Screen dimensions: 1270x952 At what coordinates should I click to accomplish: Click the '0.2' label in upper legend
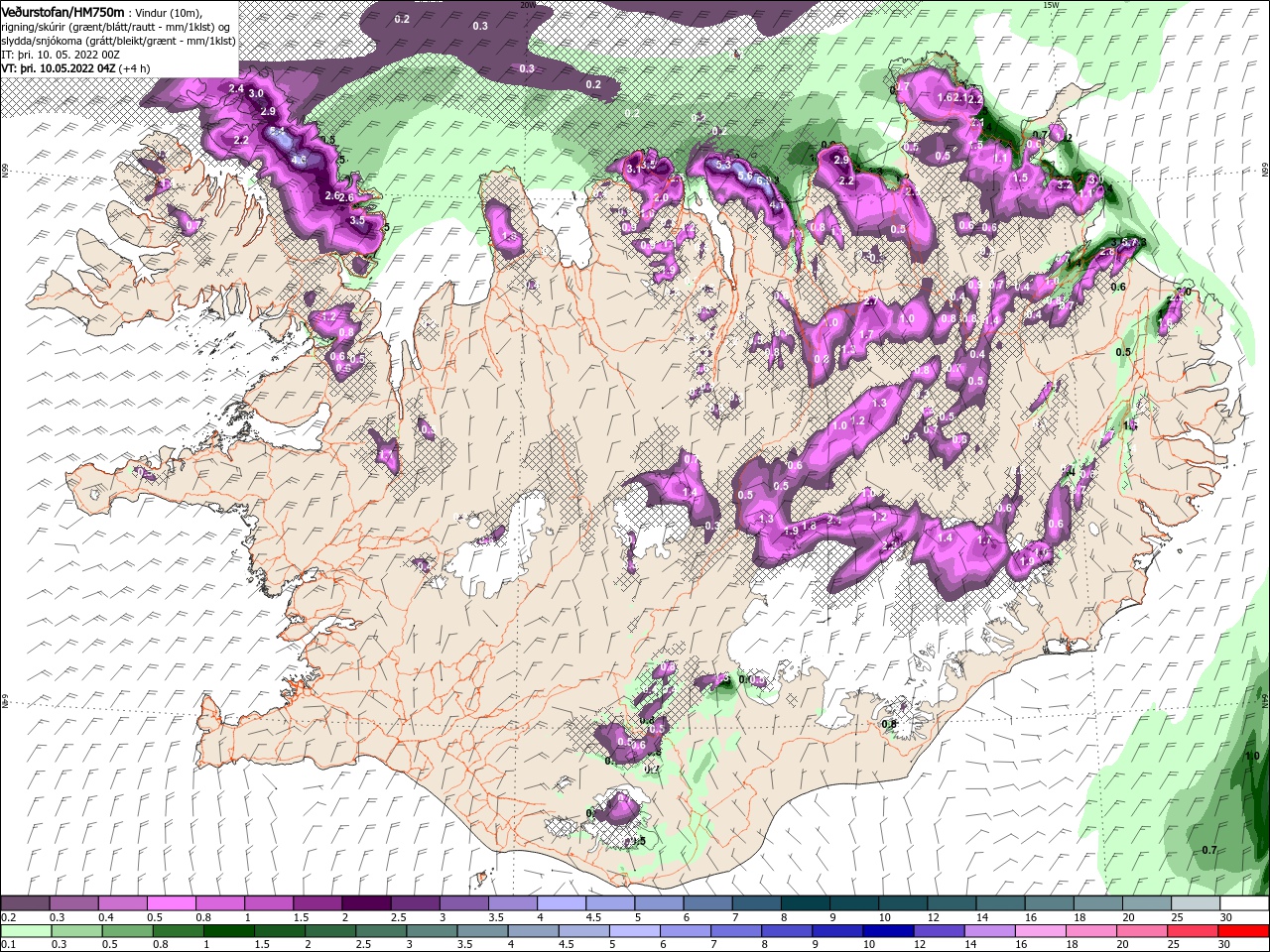pyautogui.click(x=8, y=917)
